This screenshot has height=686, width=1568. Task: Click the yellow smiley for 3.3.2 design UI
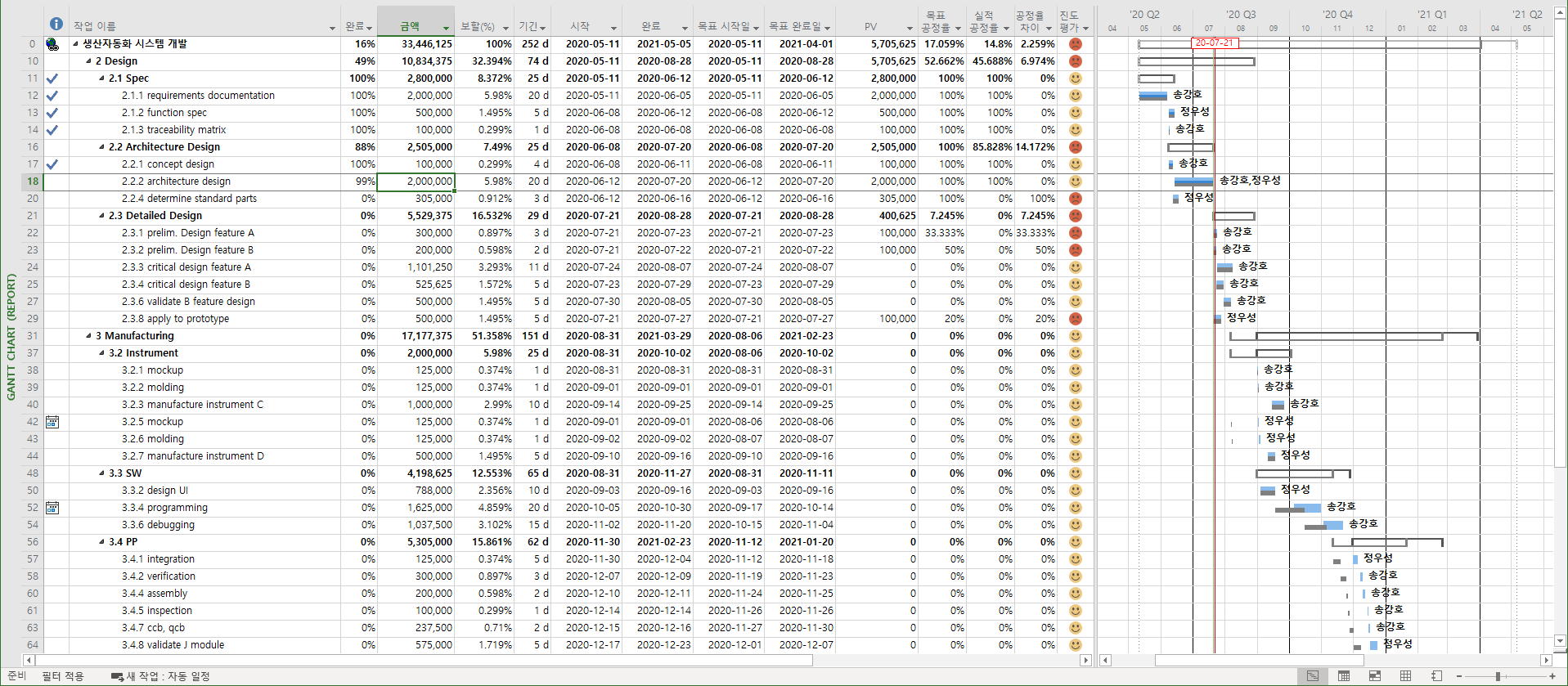tap(1076, 491)
